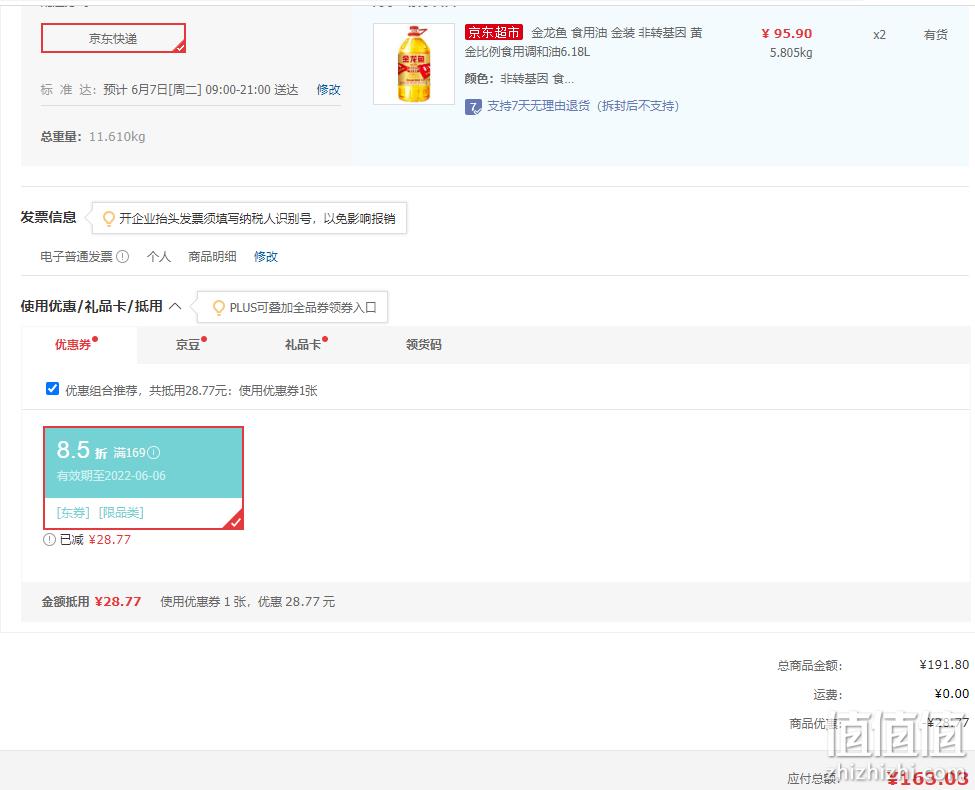Image resolution: width=975 pixels, height=790 pixels.
Task: Open the cooking oil product thumbnail
Action: pos(414,63)
